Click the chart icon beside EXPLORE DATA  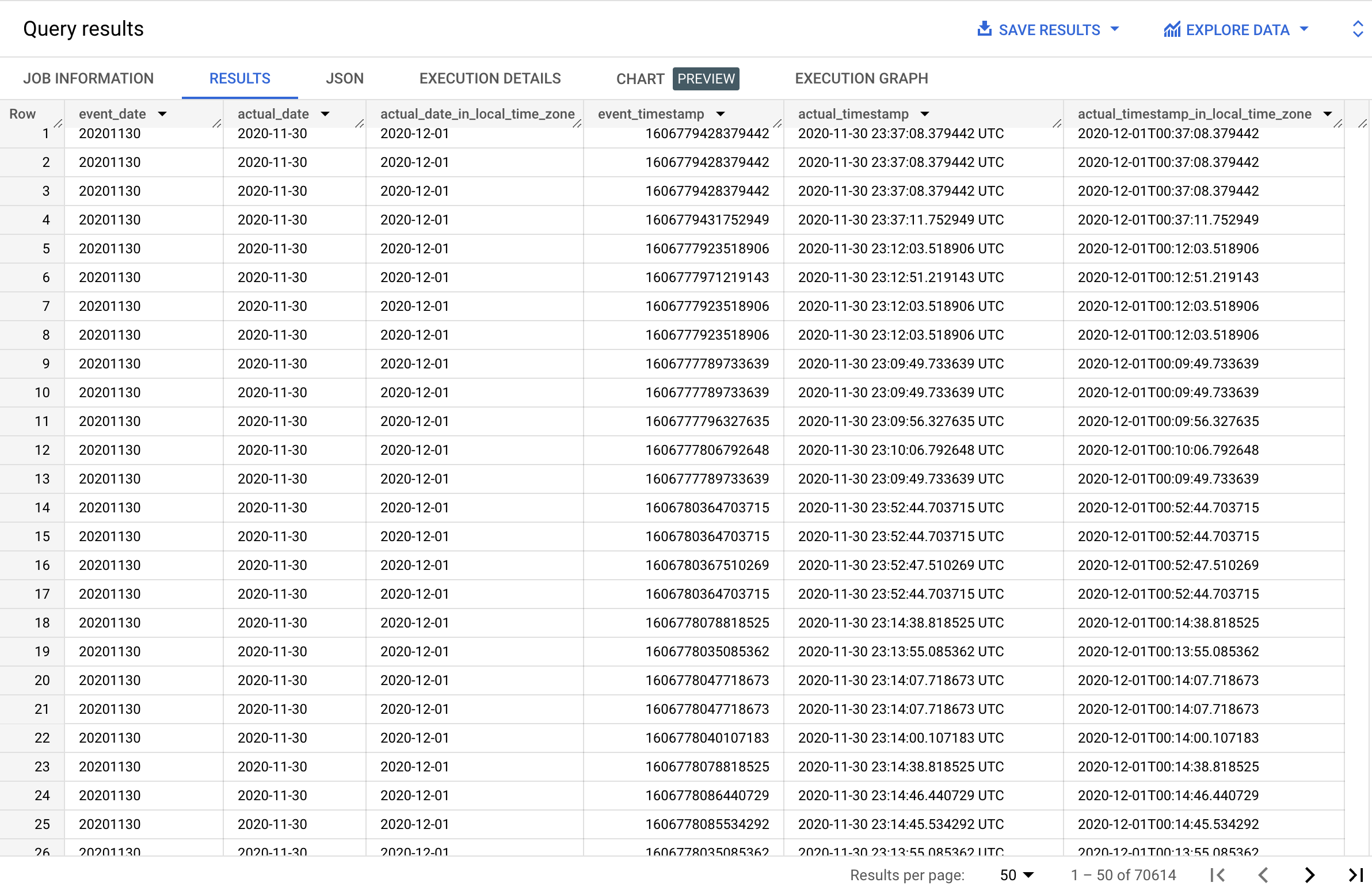click(x=1171, y=29)
